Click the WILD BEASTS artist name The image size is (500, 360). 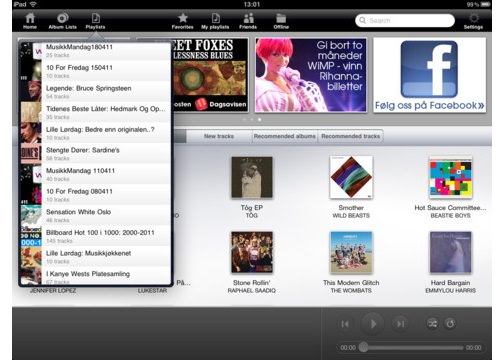coord(351,216)
